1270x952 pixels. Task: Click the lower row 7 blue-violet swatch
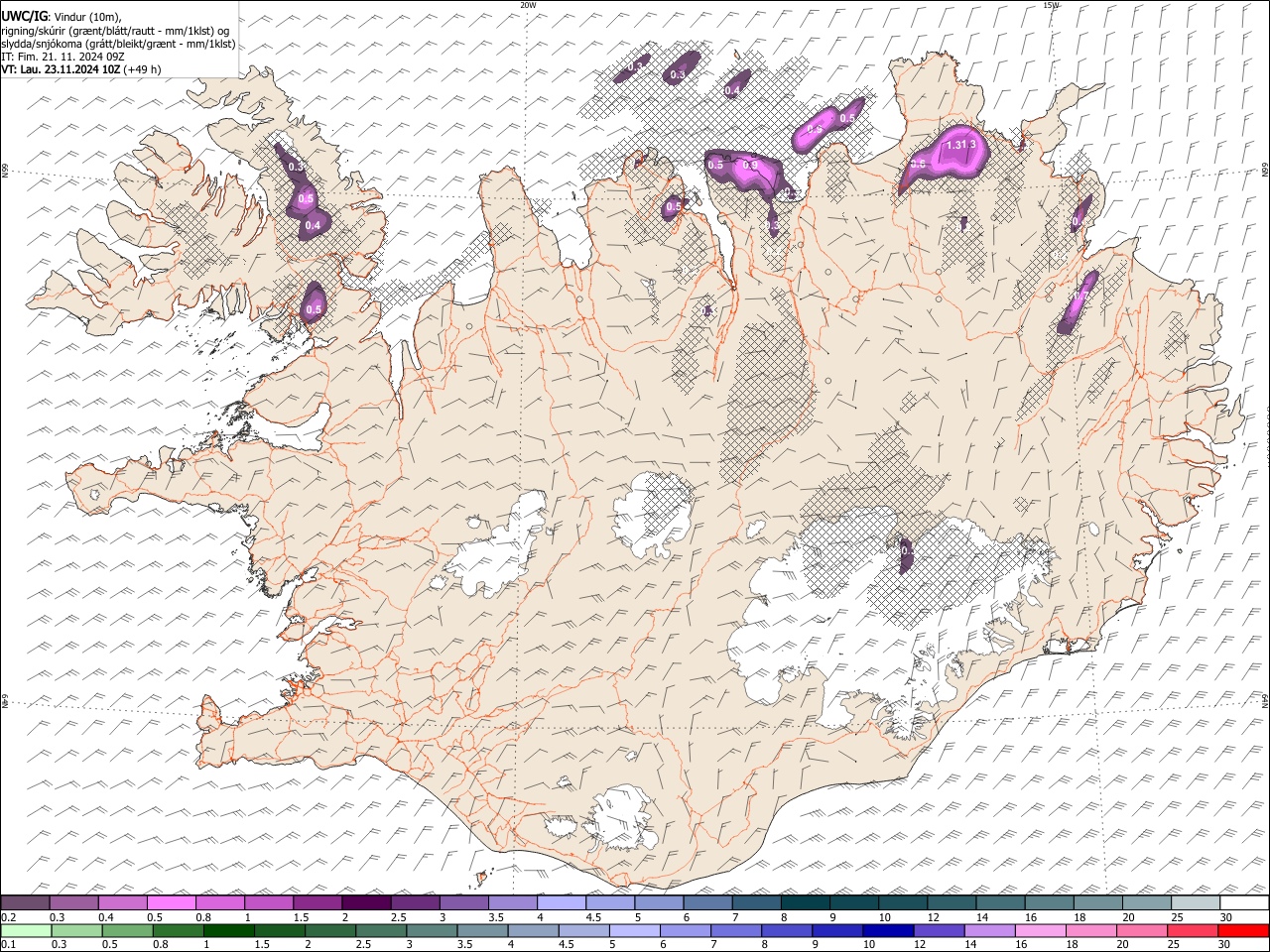[734, 931]
